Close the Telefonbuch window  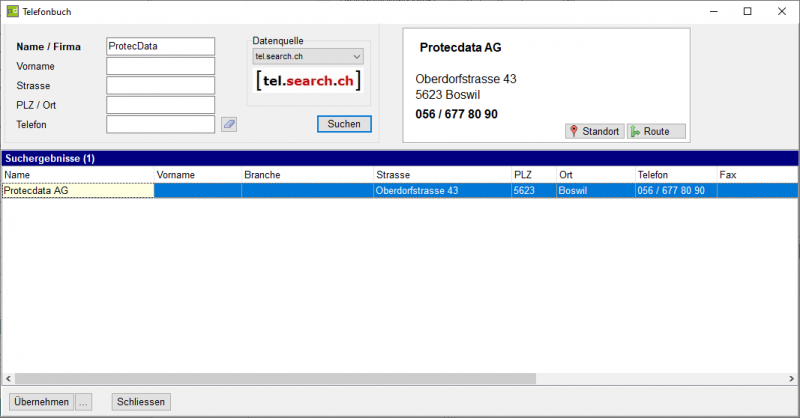coord(782,11)
